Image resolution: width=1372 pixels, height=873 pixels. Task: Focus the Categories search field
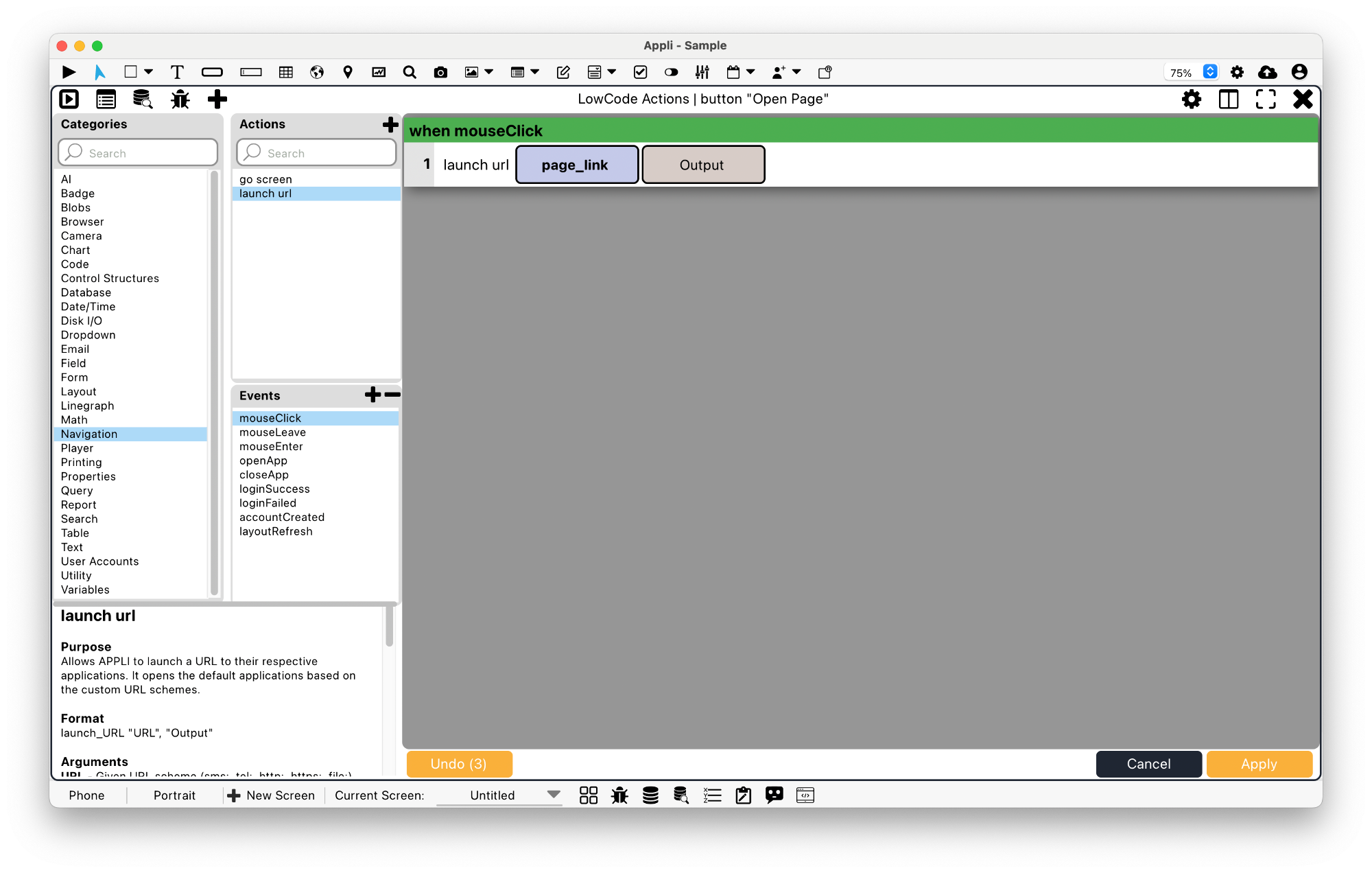click(138, 152)
